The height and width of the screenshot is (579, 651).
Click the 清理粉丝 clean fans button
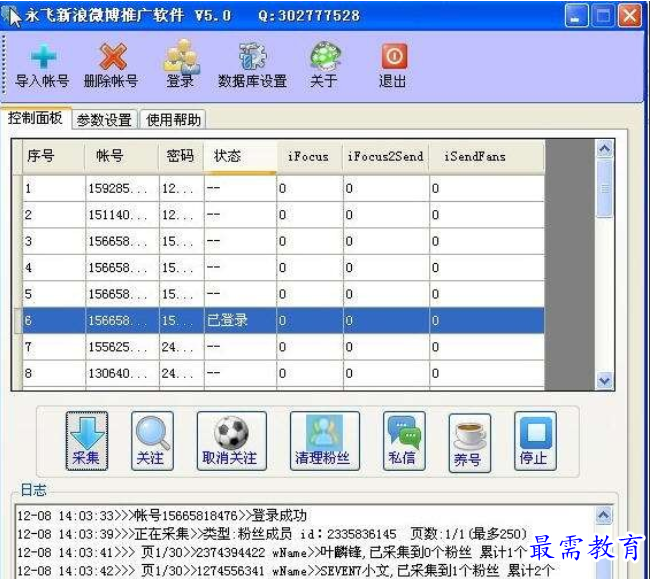click(x=325, y=441)
